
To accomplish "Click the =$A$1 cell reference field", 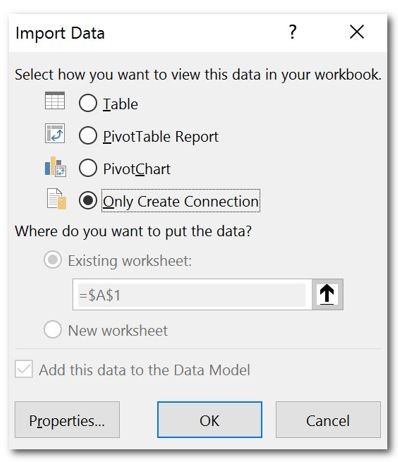I will coord(192,295).
